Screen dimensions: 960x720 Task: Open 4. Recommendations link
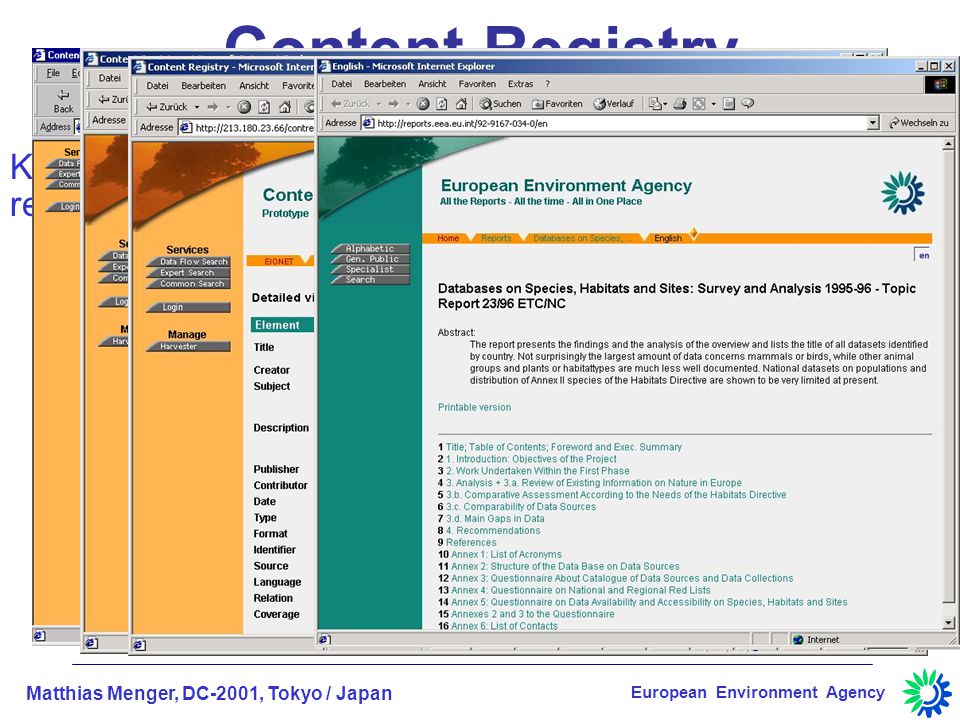click(x=493, y=530)
